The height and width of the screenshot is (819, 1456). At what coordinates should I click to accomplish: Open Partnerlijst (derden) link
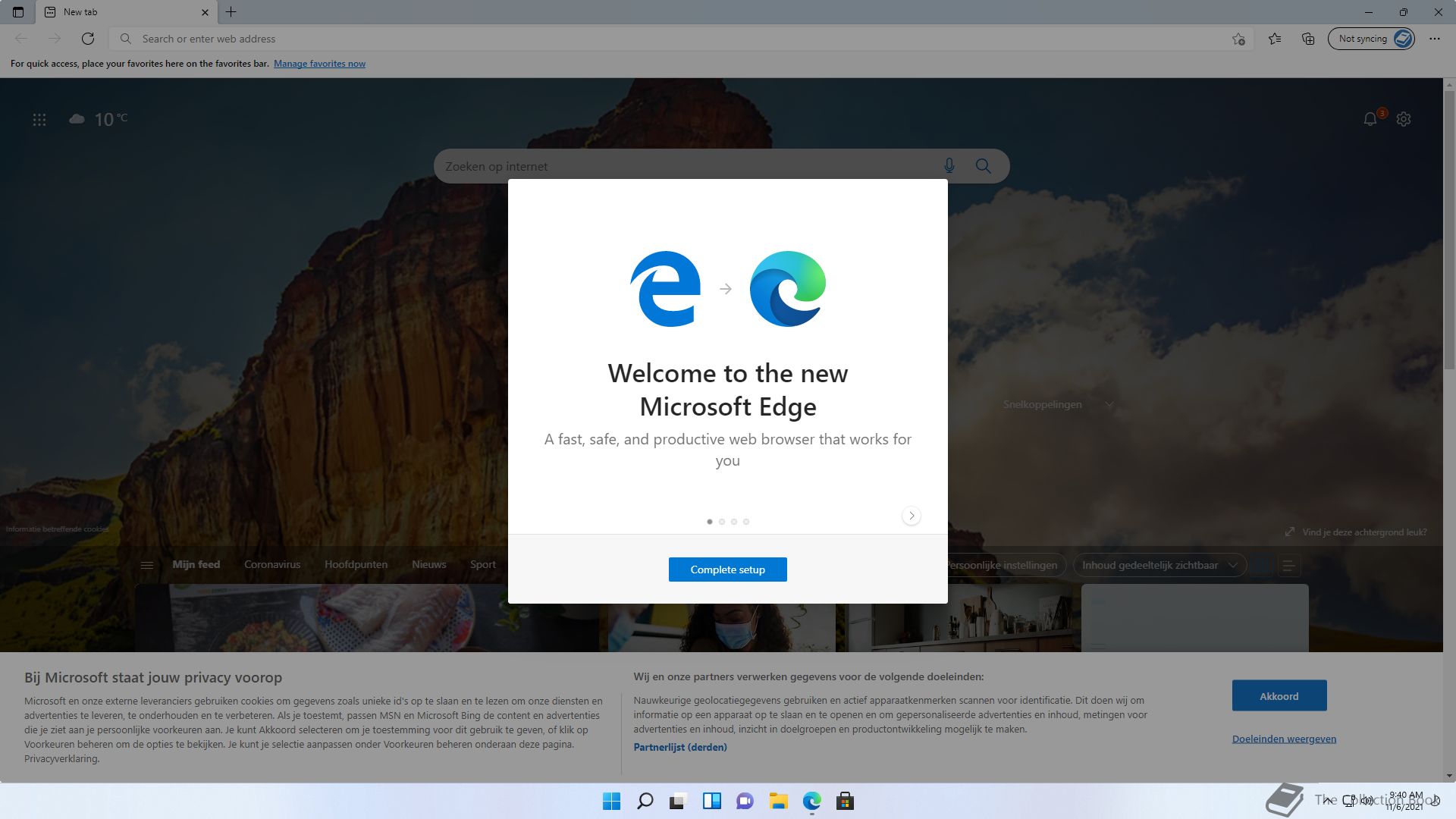(680, 747)
